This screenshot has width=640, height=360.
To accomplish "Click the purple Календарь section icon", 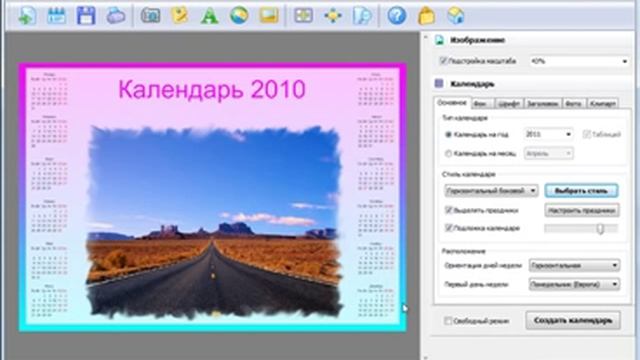I will [439, 84].
